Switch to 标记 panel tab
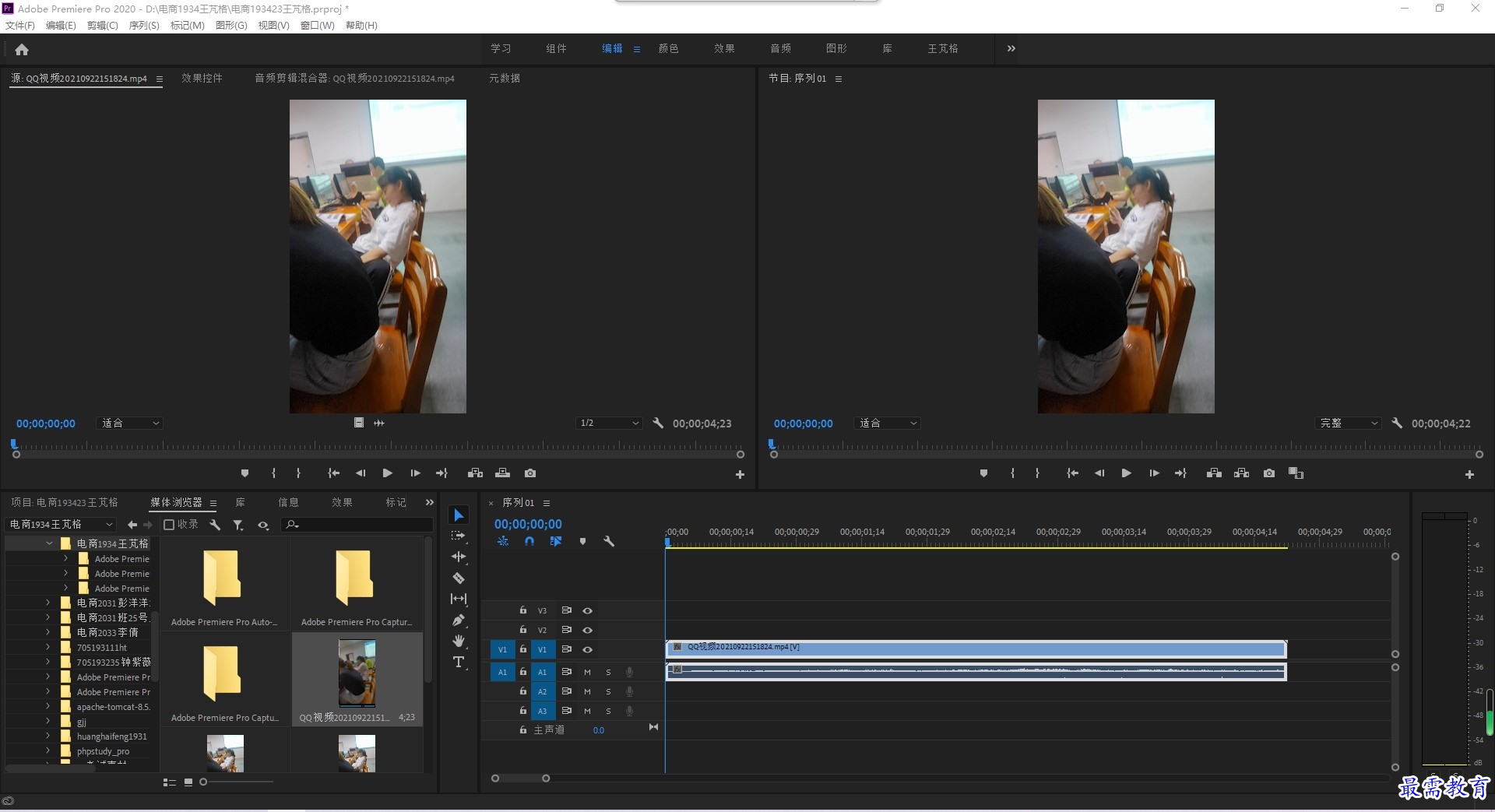Screen dimensions: 1495x812 pyautogui.click(x=396, y=502)
